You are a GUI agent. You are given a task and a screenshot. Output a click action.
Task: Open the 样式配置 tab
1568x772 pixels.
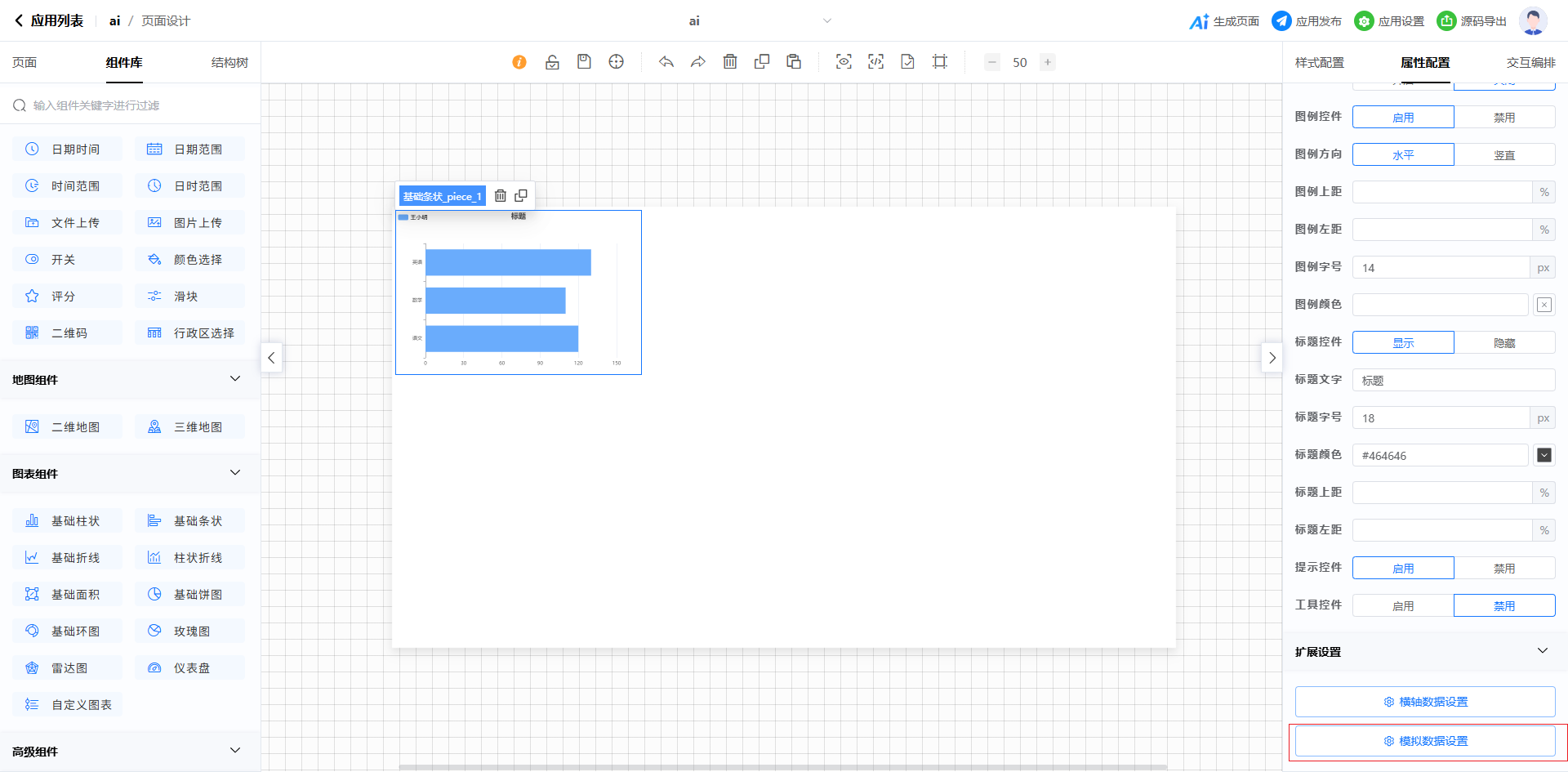(1319, 63)
